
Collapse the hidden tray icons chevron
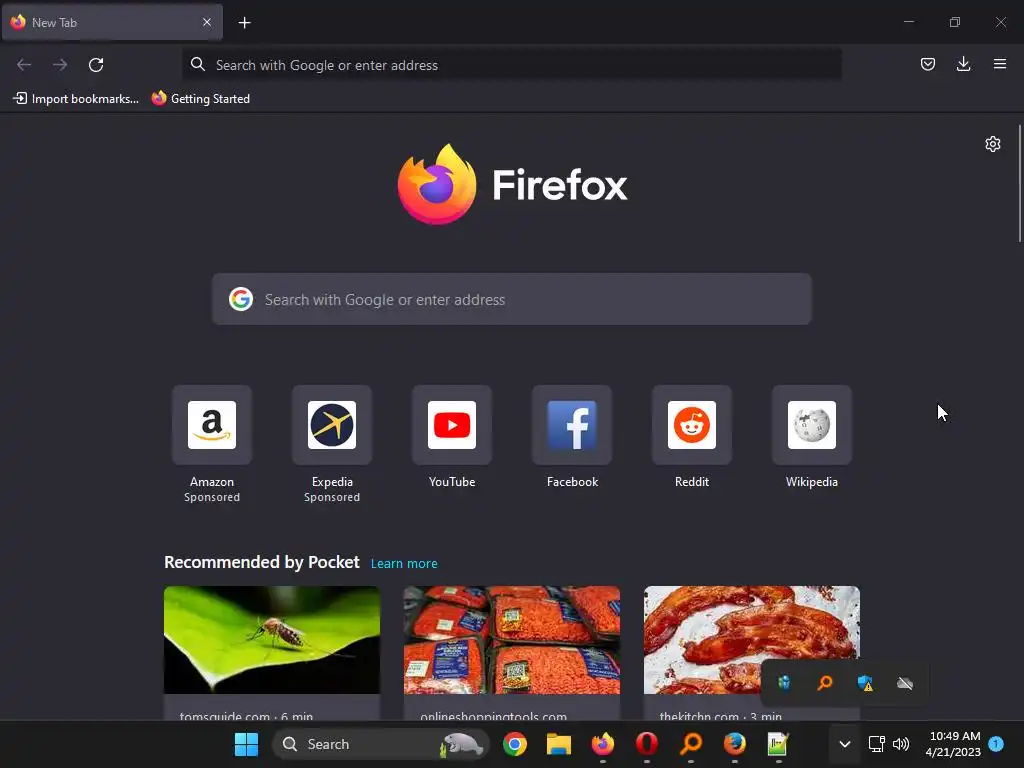tap(844, 744)
